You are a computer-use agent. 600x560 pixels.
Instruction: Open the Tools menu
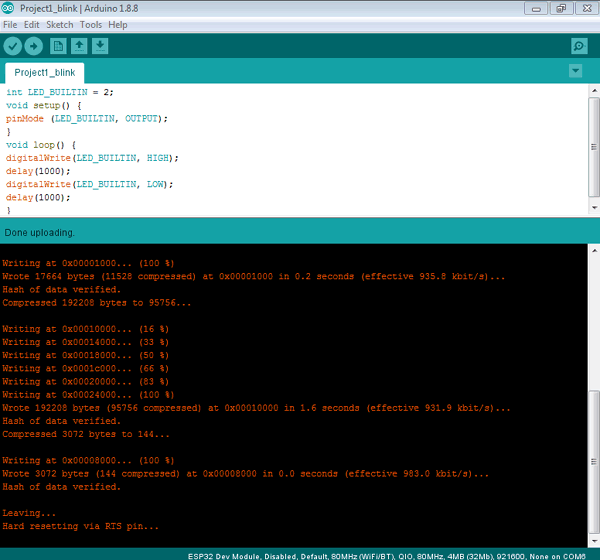pos(91,24)
